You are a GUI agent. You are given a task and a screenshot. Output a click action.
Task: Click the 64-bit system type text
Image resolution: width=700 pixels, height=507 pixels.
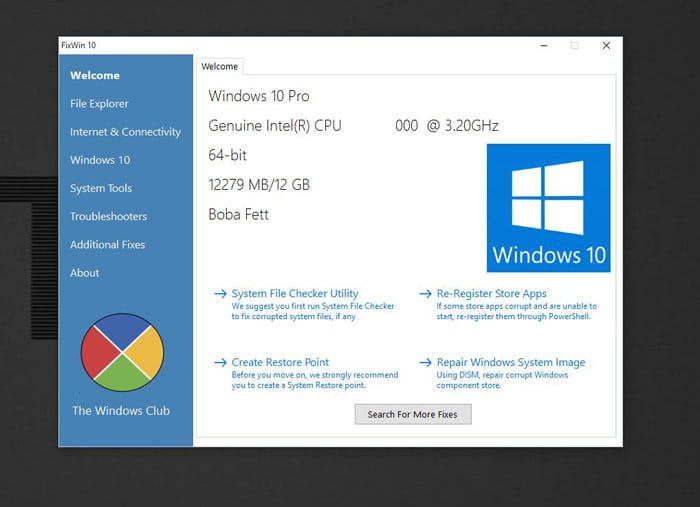pos(227,155)
